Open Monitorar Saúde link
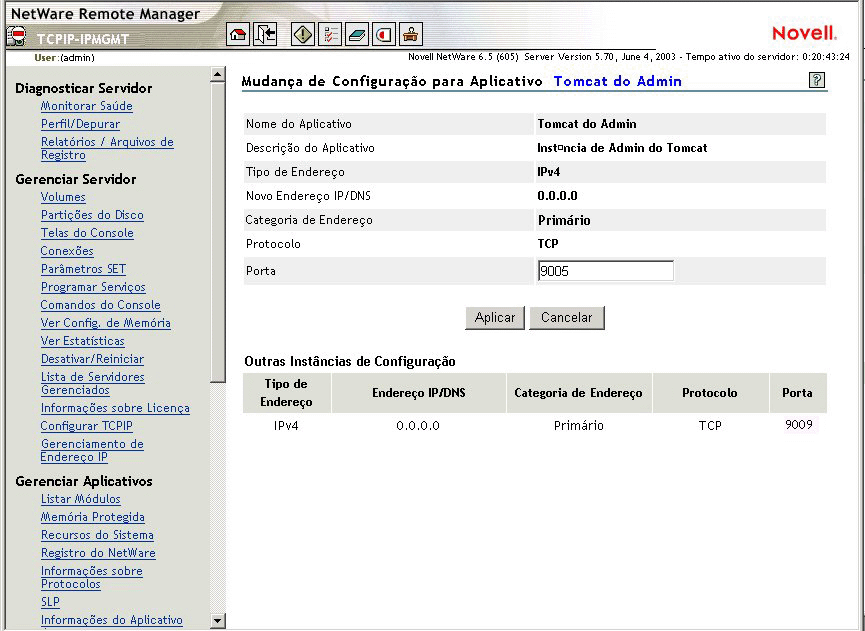865x631 pixels. click(87, 106)
